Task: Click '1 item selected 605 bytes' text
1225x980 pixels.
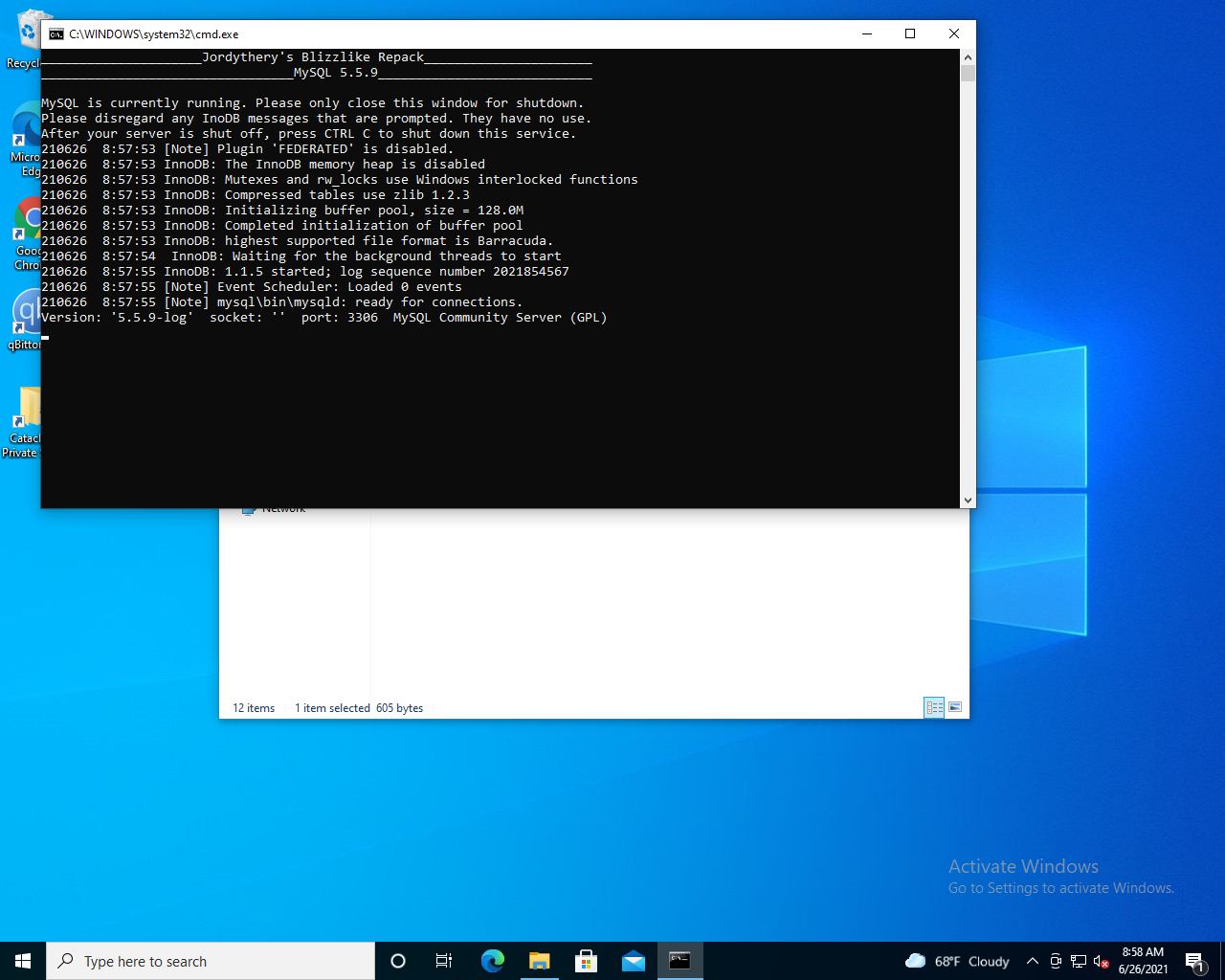Action: click(359, 708)
